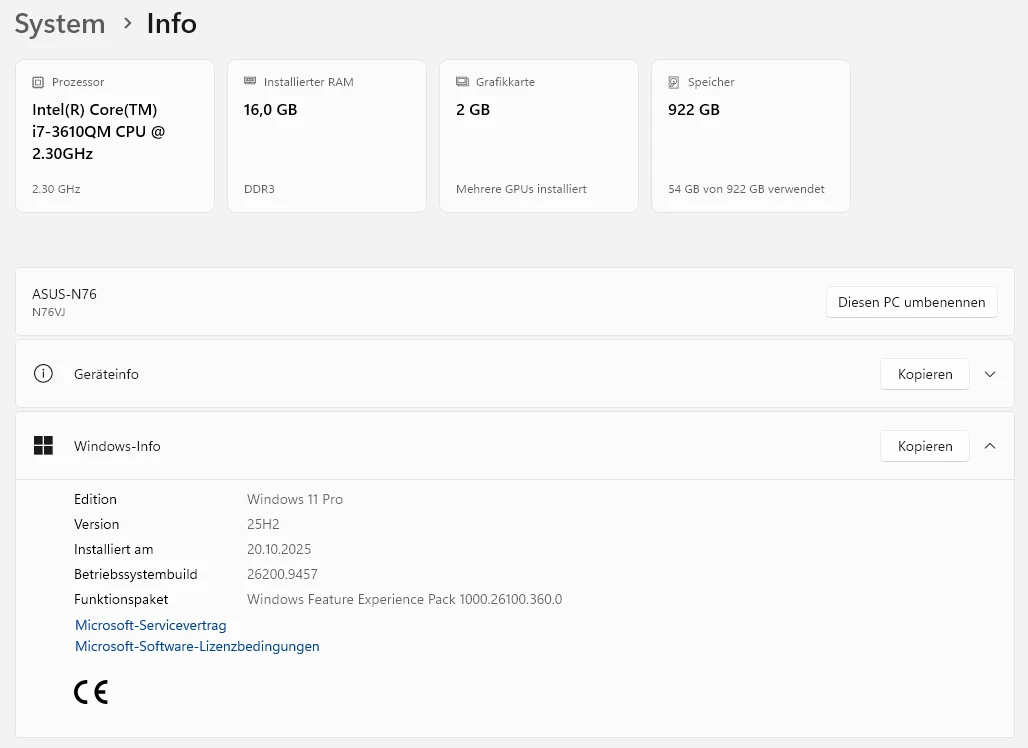The image size is (1028, 748).
Task: Click the Version label
Action: pyautogui.click(x=96, y=524)
